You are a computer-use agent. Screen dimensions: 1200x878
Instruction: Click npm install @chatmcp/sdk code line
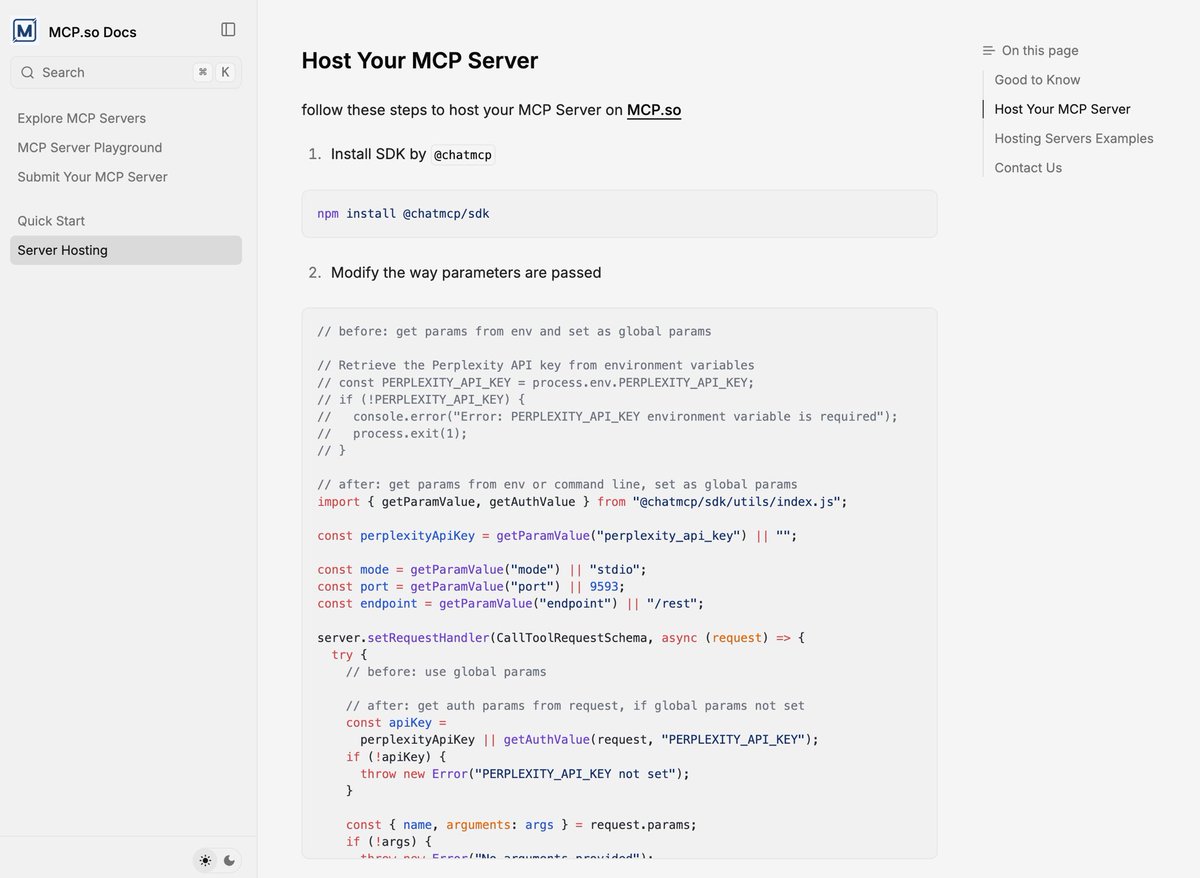(x=403, y=214)
